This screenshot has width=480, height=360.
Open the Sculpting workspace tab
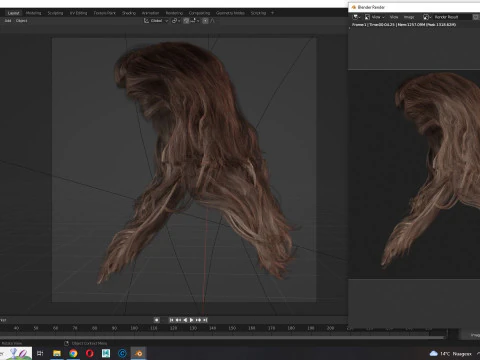pyautogui.click(x=55, y=13)
